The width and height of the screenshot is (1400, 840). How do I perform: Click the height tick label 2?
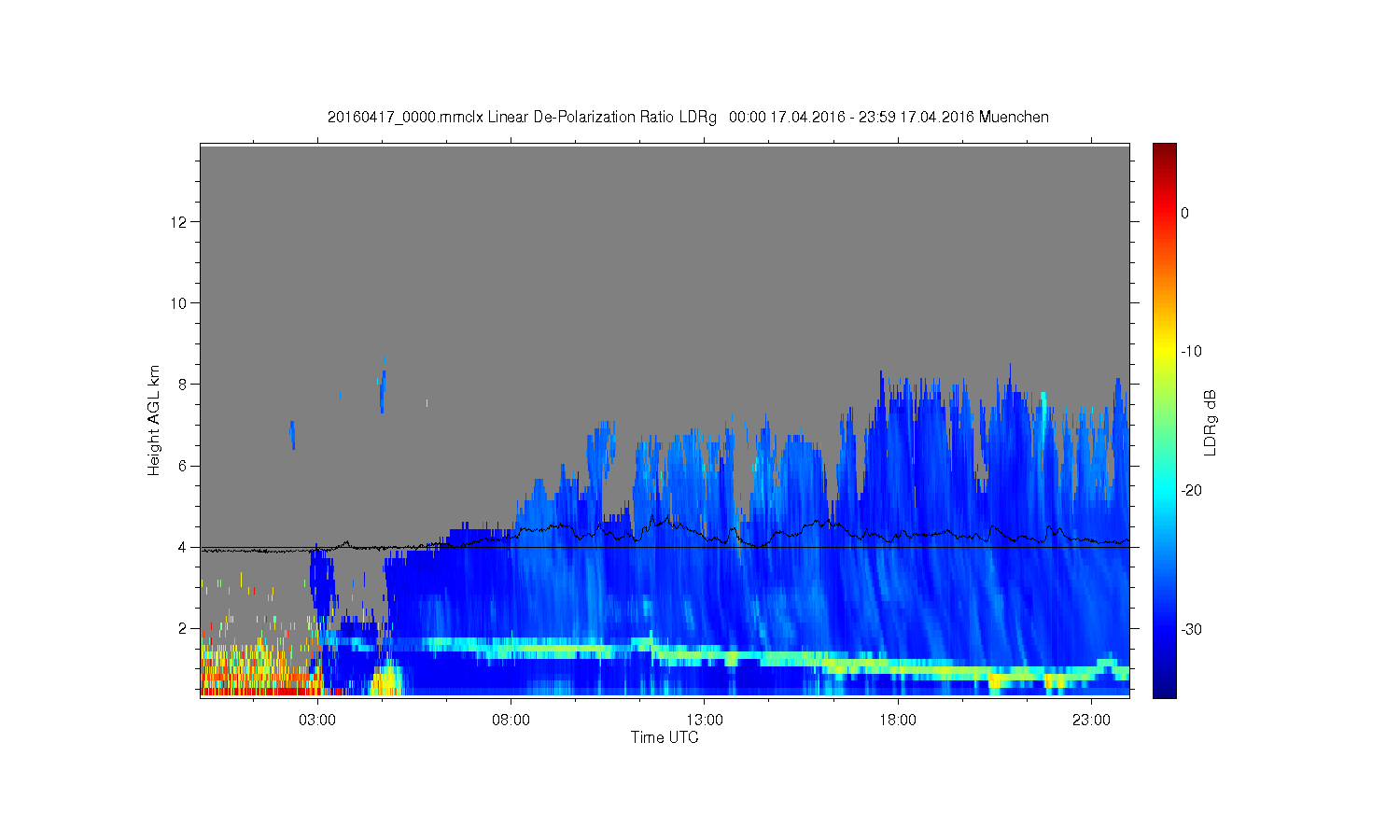click(184, 628)
